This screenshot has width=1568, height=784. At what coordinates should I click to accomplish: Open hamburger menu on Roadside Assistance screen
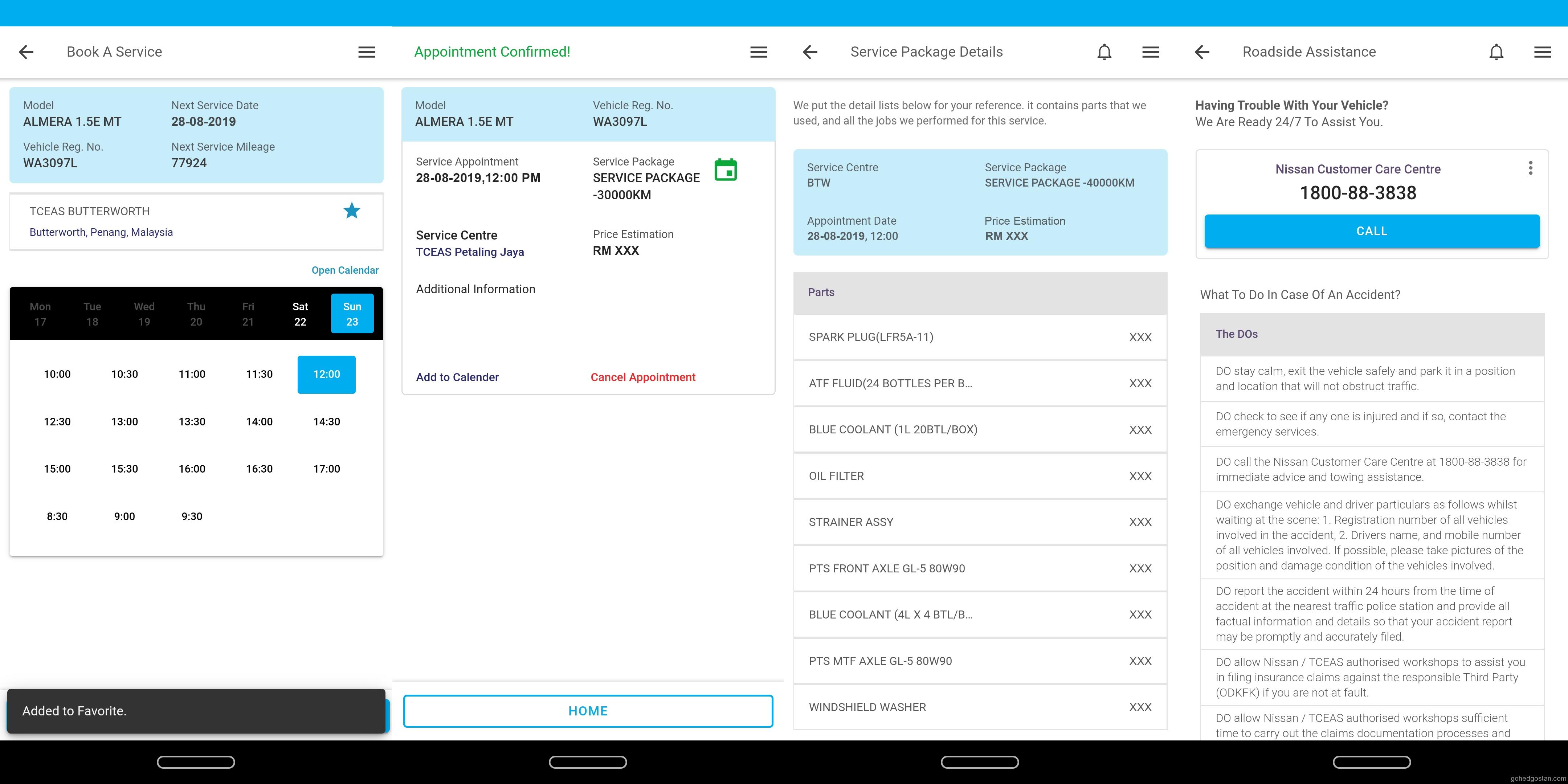click(x=1543, y=52)
